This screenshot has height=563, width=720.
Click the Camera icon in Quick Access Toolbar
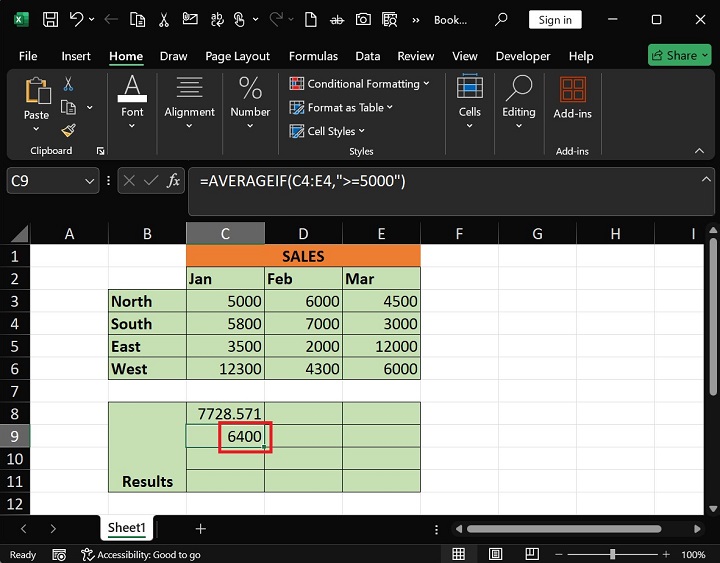[363, 19]
